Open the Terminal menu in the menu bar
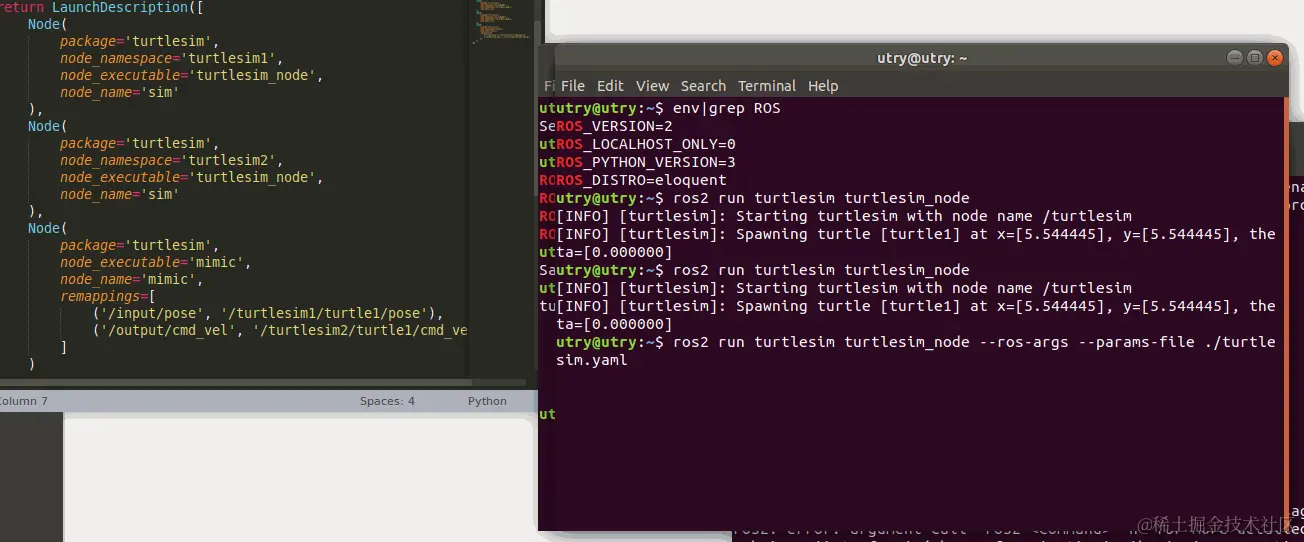This screenshot has height=542, width=1304. pyautogui.click(x=767, y=86)
